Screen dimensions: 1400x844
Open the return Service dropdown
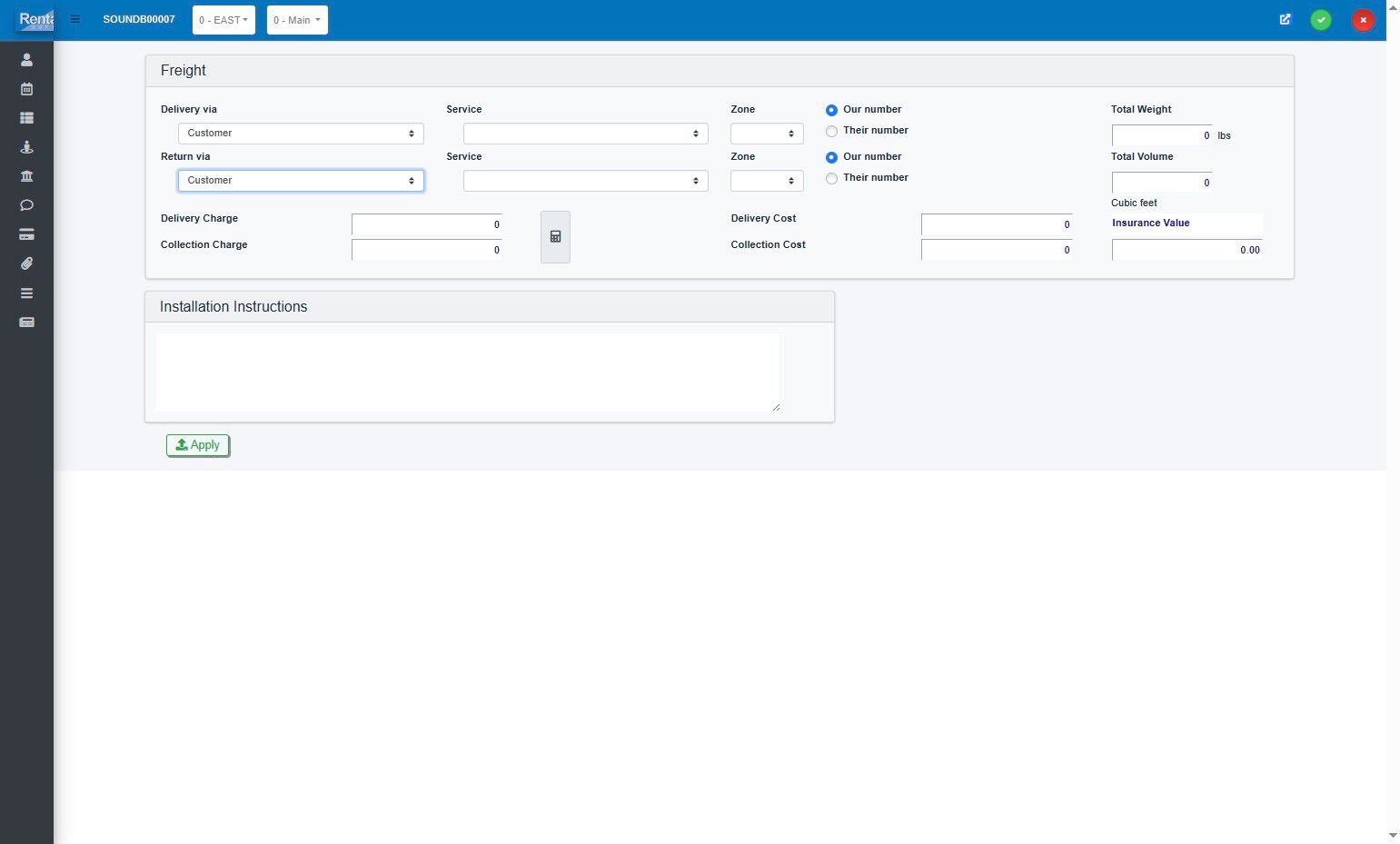pyautogui.click(x=586, y=181)
